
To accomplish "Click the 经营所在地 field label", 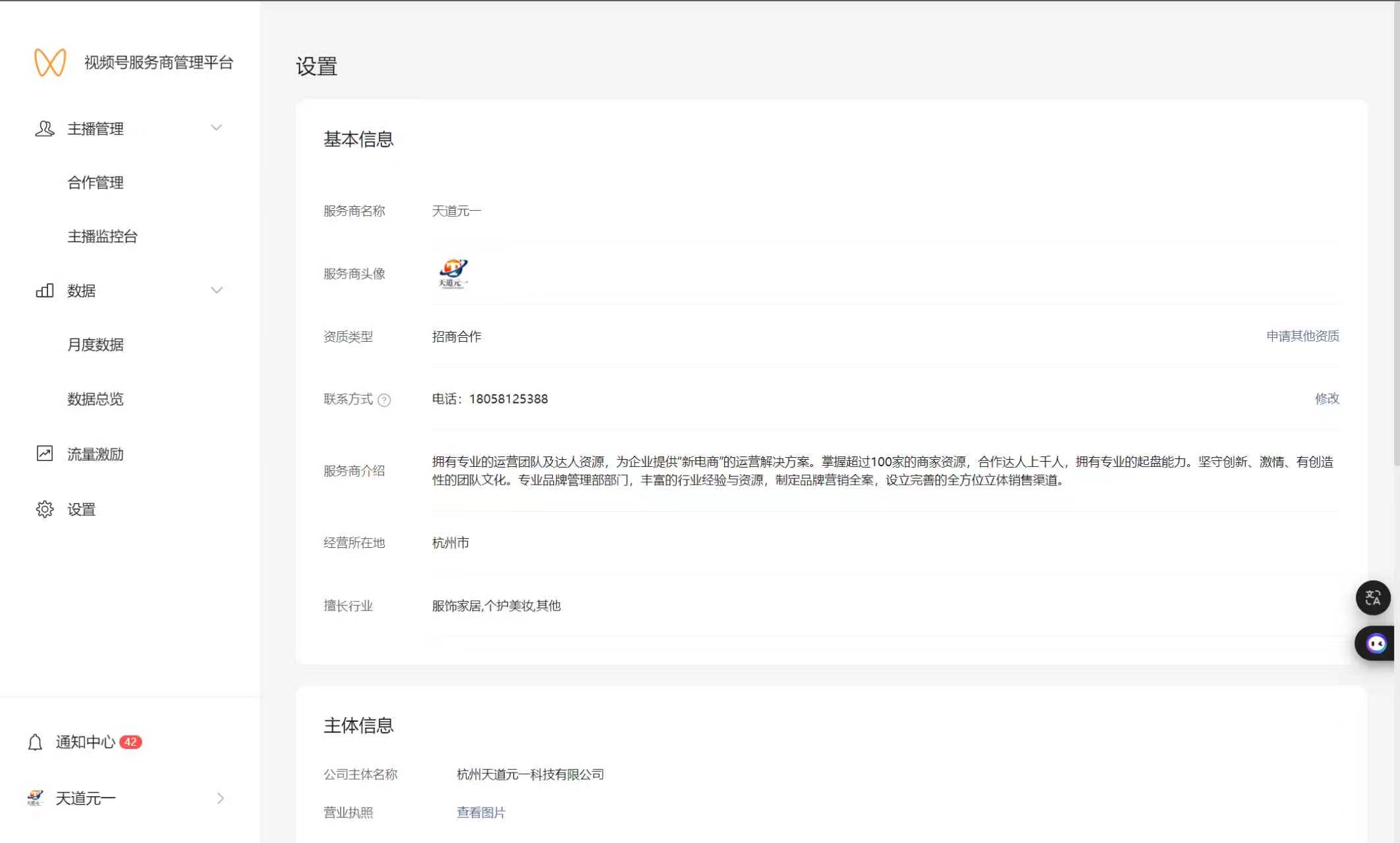I will tap(354, 543).
